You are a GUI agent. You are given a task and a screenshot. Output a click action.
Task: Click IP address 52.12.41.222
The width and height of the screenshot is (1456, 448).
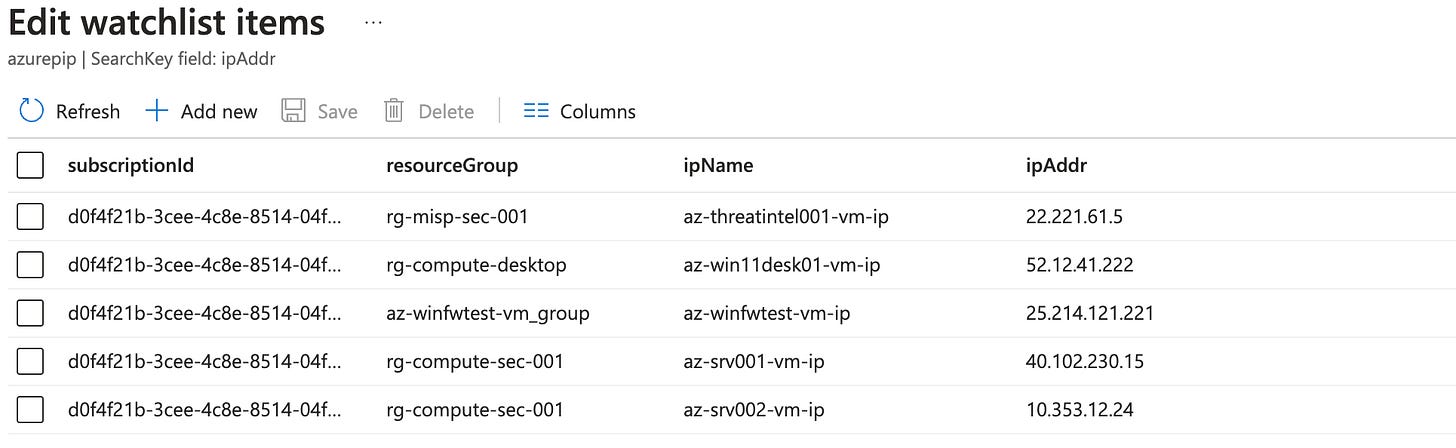pos(1080,265)
